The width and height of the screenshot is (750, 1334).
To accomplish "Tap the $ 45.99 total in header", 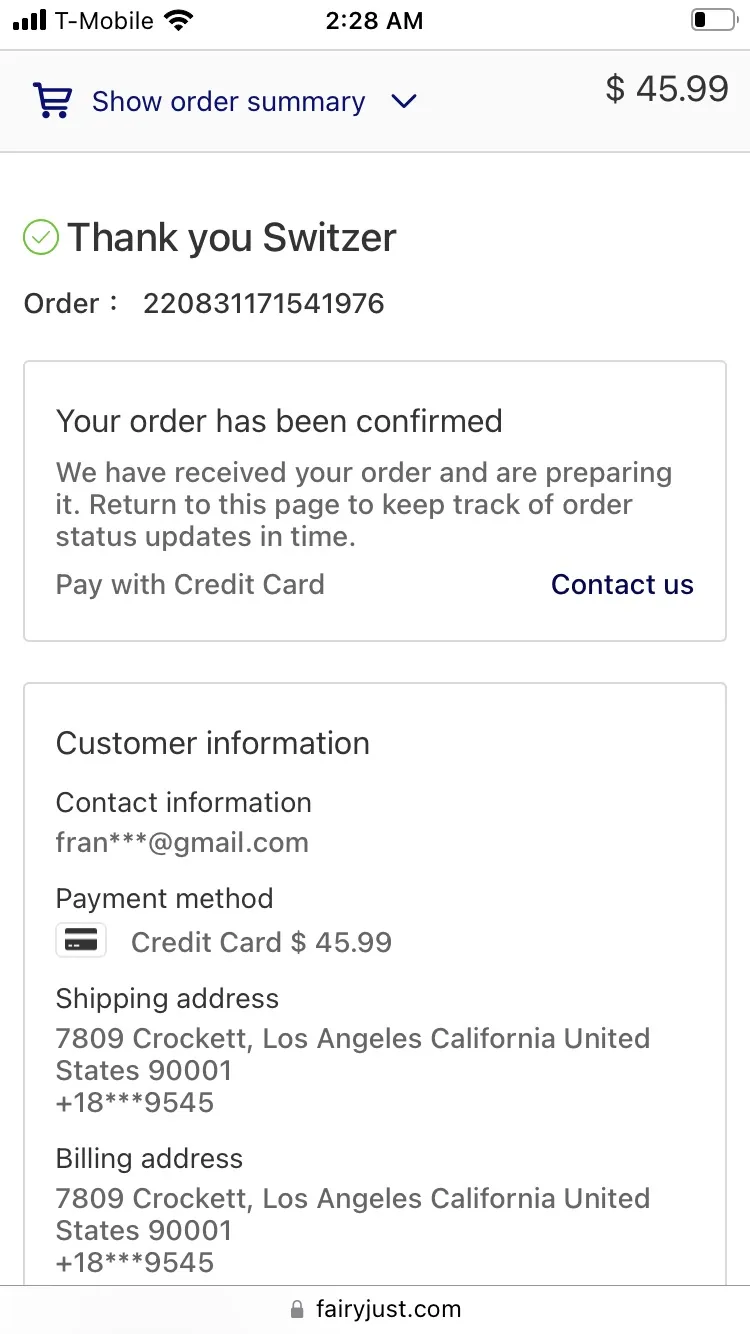I will click(x=667, y=89).
